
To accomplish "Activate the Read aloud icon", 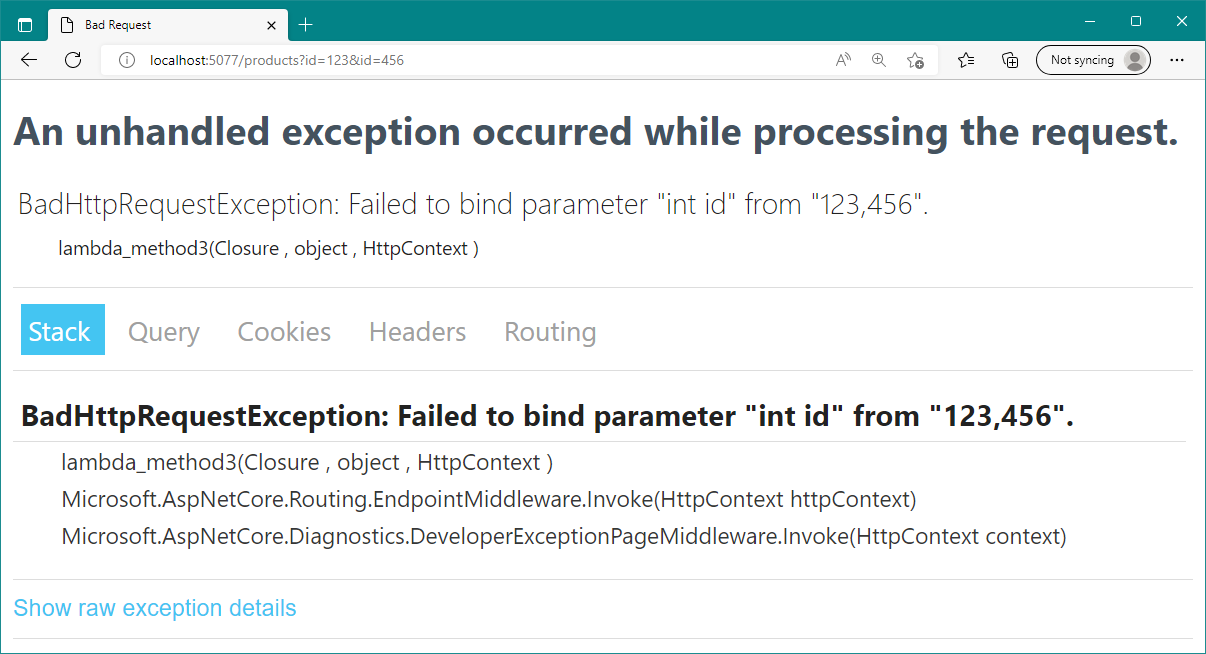I will click(843, 60).
